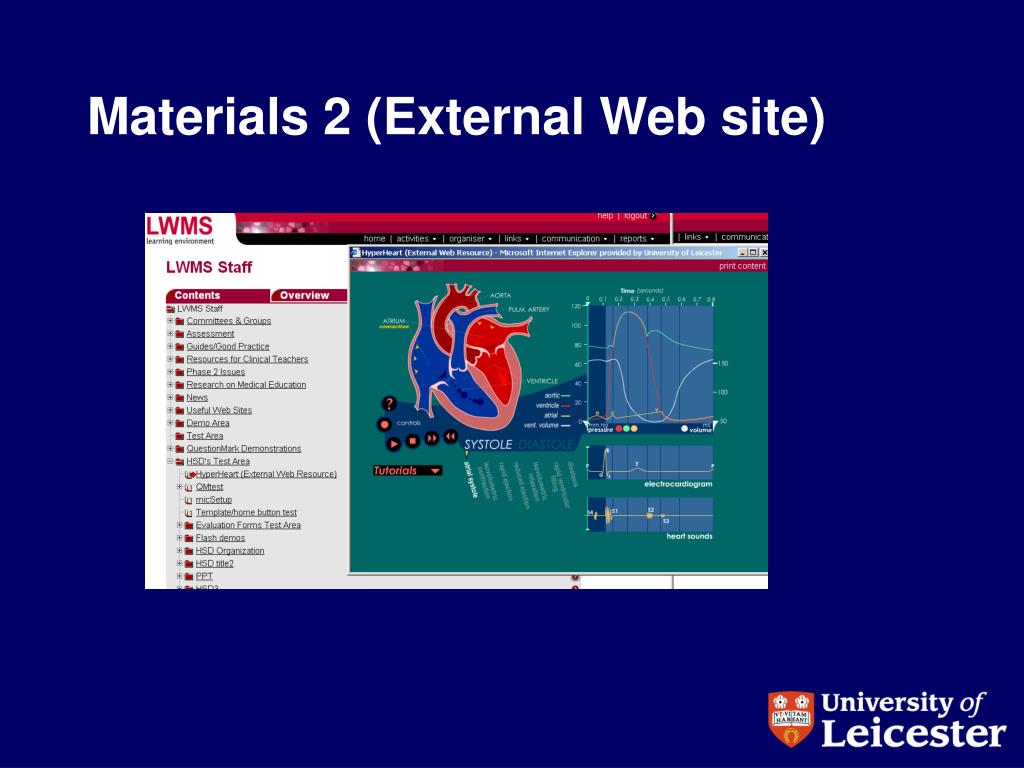Click print content link

pyautogui.click(x=742, y=266)
